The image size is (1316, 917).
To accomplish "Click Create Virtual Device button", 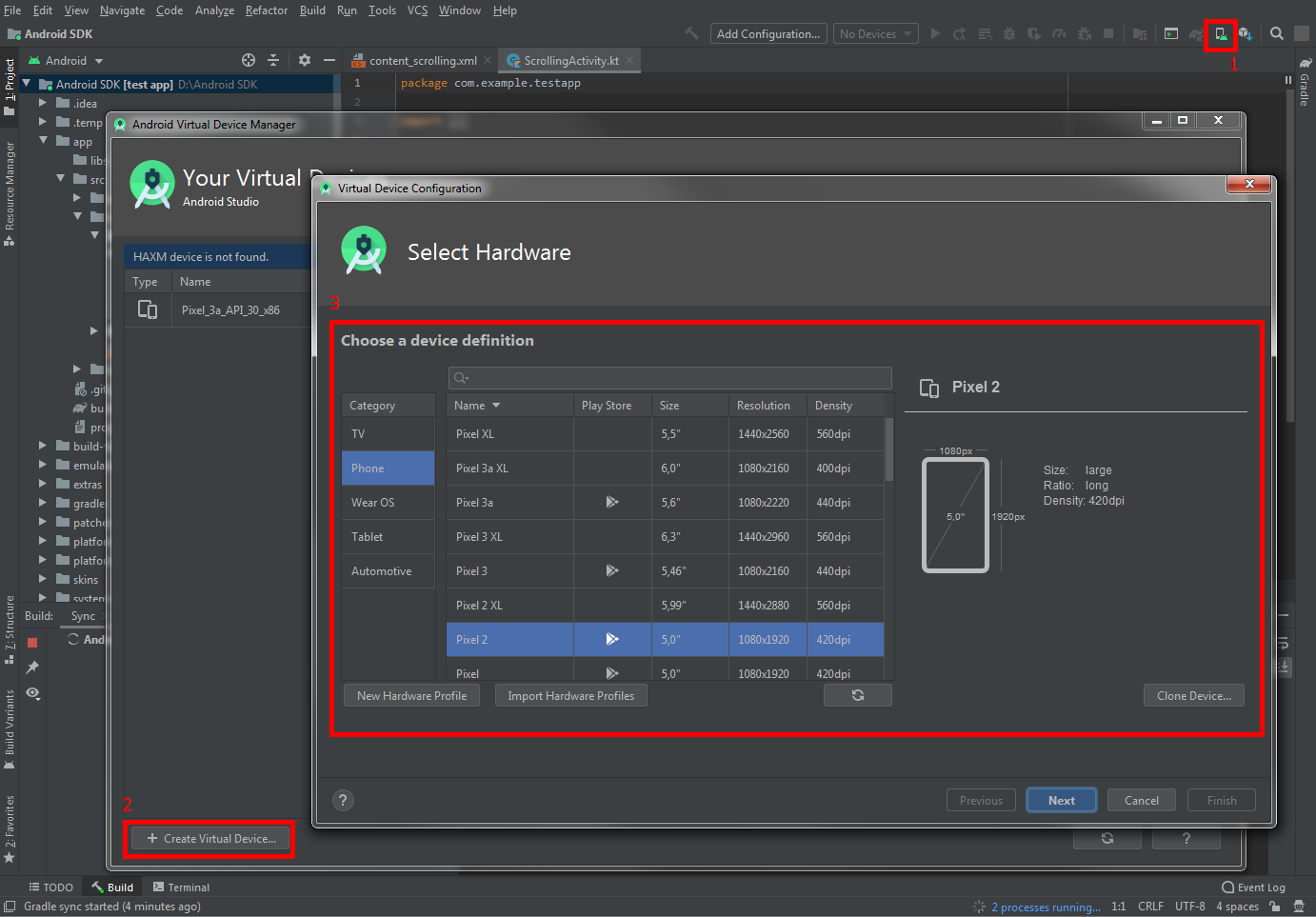I will click(x=211, y=839).
